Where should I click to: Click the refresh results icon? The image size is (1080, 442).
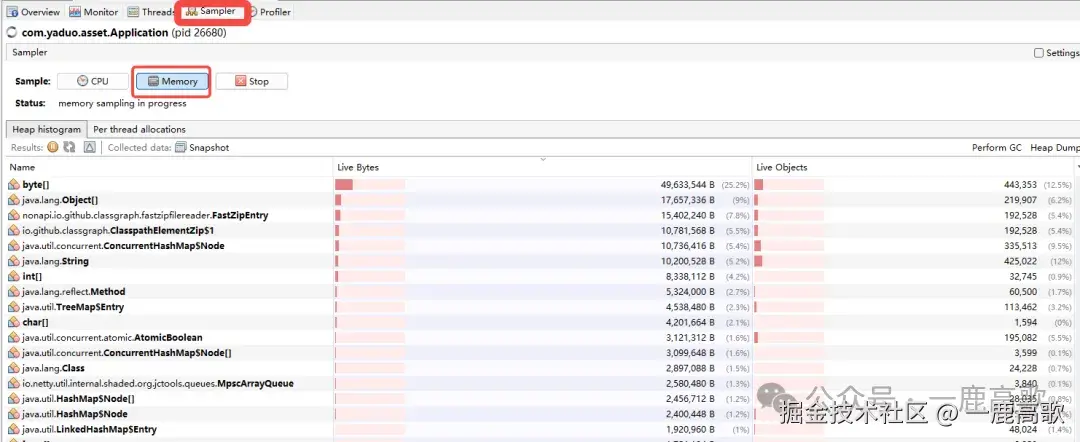[70, 147]
